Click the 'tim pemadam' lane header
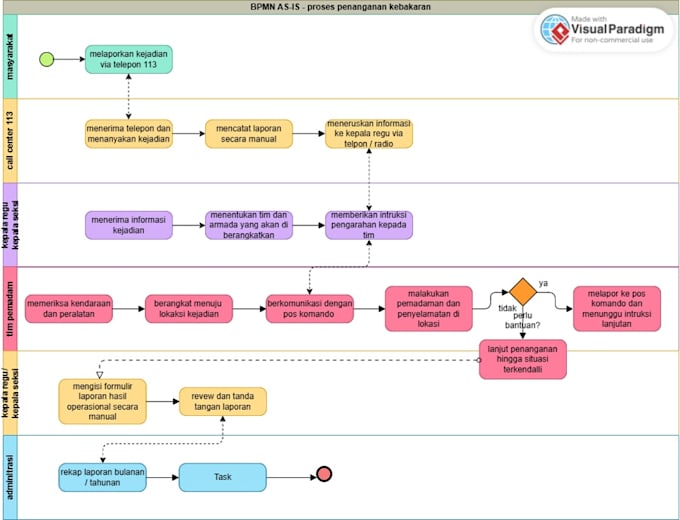 10,309
